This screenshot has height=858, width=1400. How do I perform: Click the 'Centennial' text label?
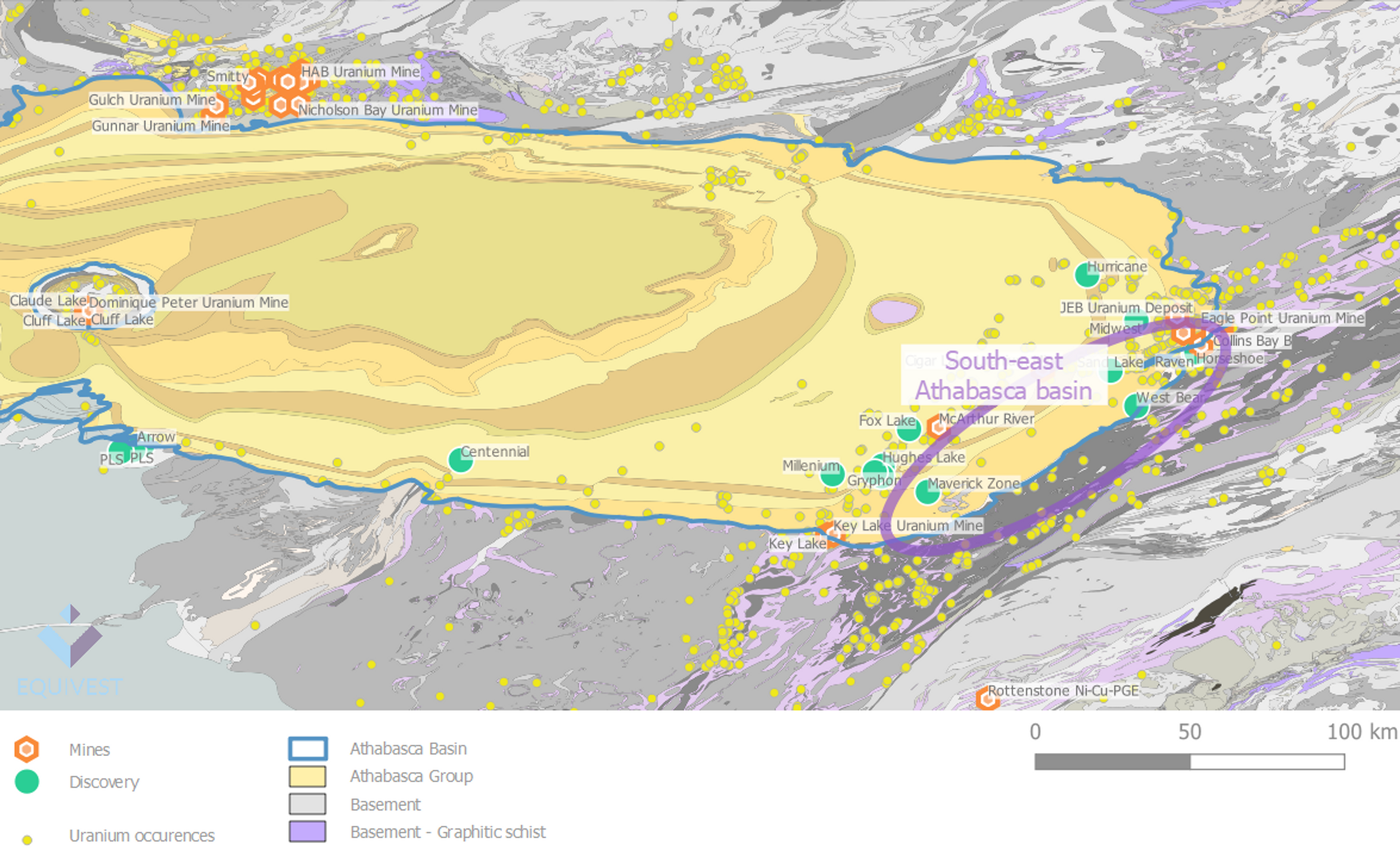495,452
